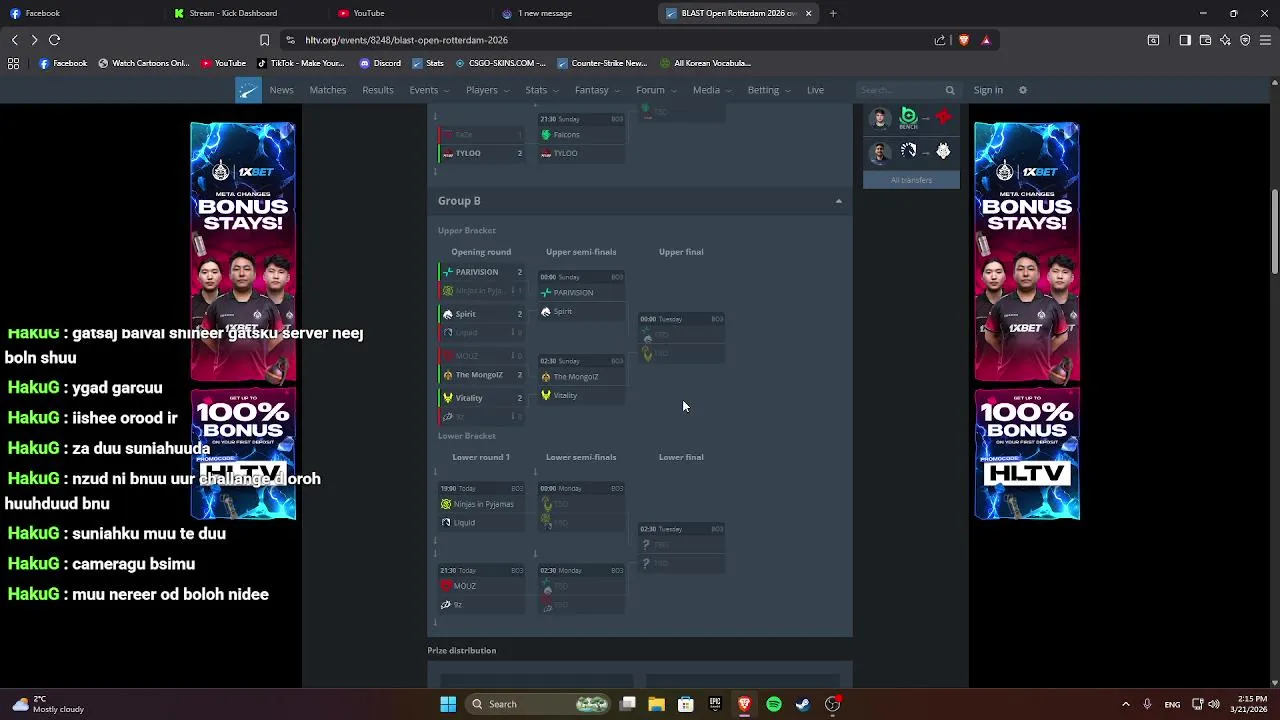Switch to the Facebook browser tab

[80, 13]
